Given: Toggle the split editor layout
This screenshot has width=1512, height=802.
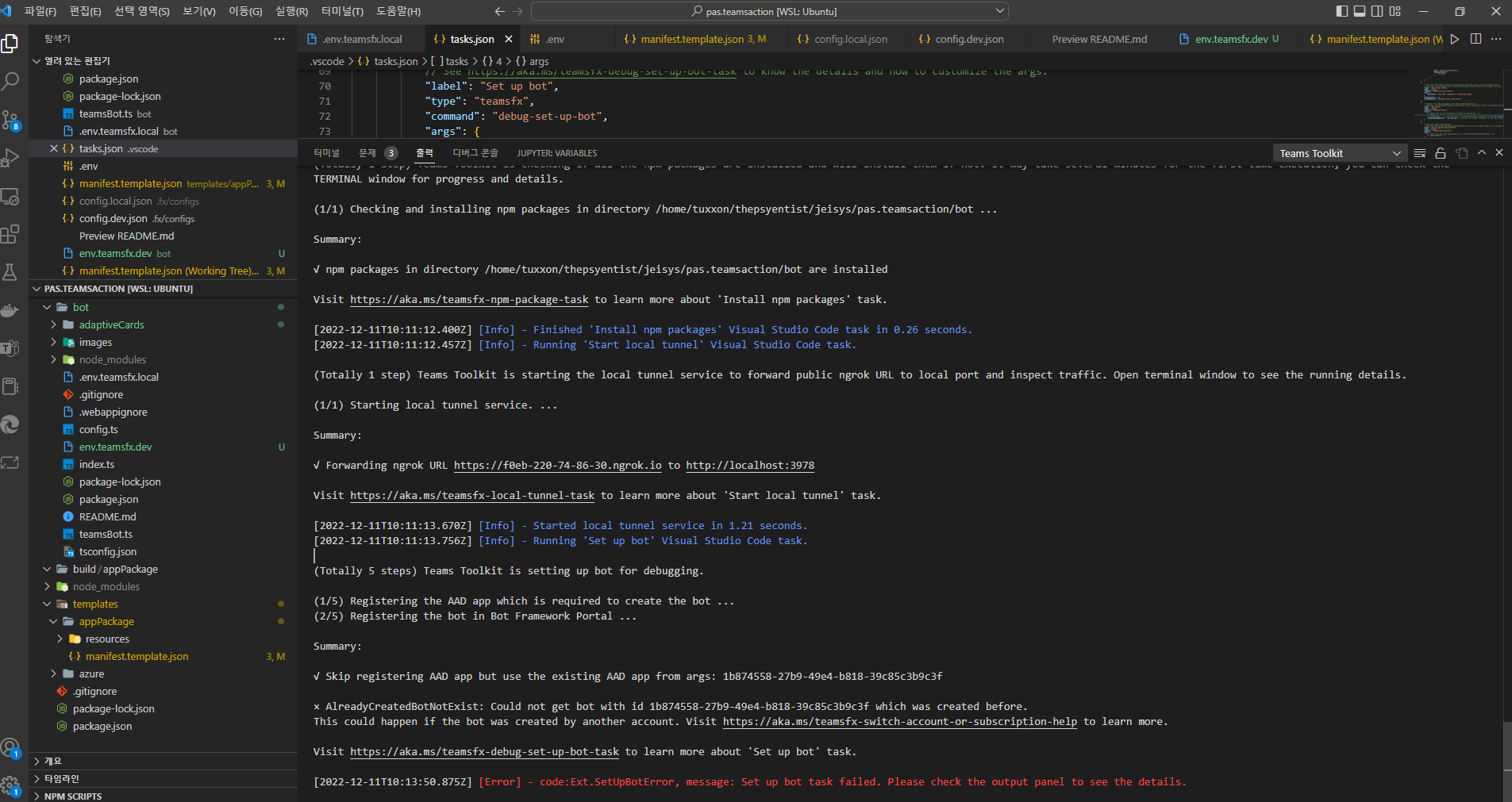Looking at the screenshot, I should (x=1475, y=38).
